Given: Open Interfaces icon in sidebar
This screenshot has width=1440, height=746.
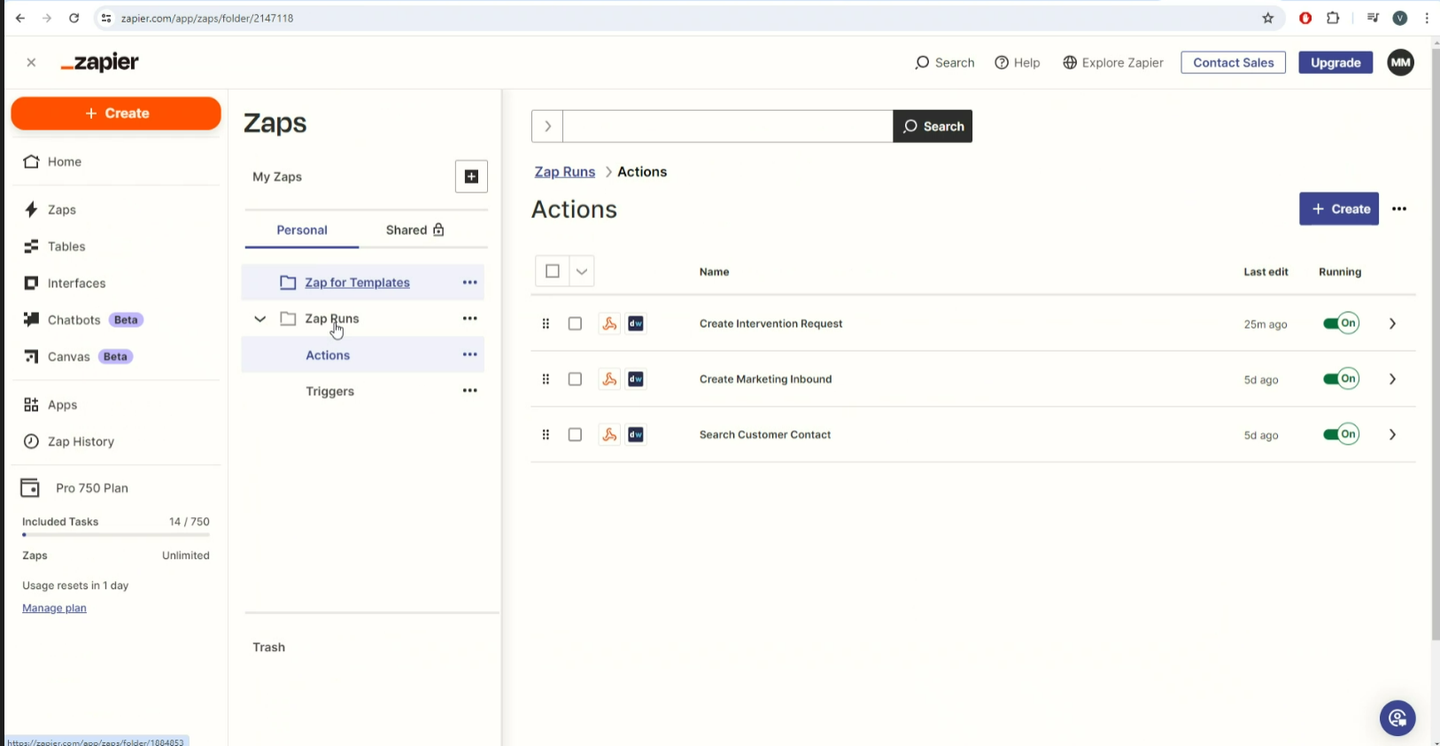Looking at the screenshot, I should pos(31,283).
